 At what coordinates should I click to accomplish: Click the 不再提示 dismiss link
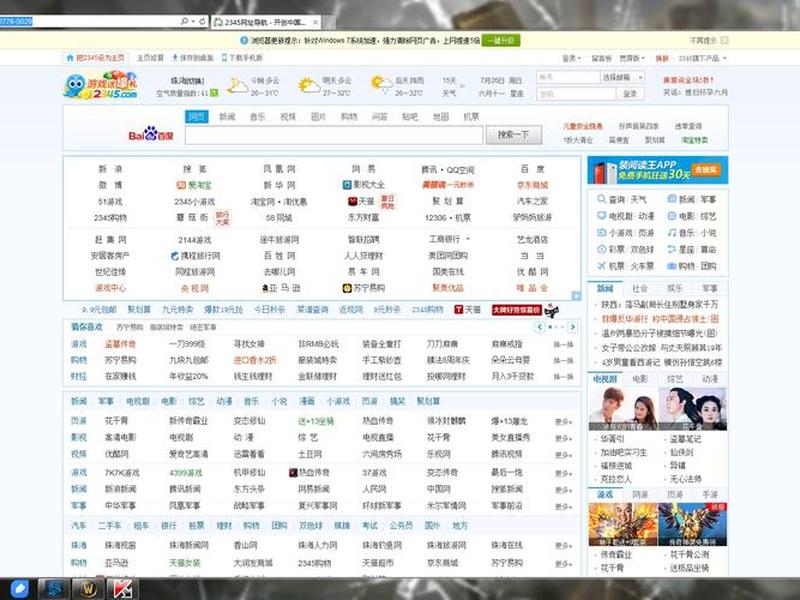(x=703, y=40)
